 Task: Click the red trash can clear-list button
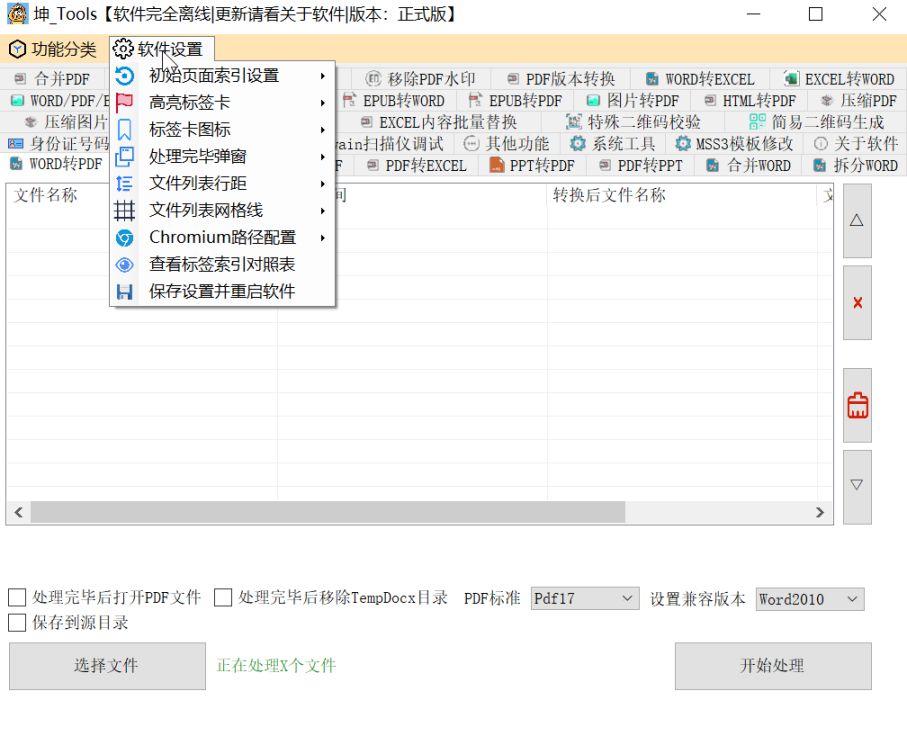(x=857, y=405)
